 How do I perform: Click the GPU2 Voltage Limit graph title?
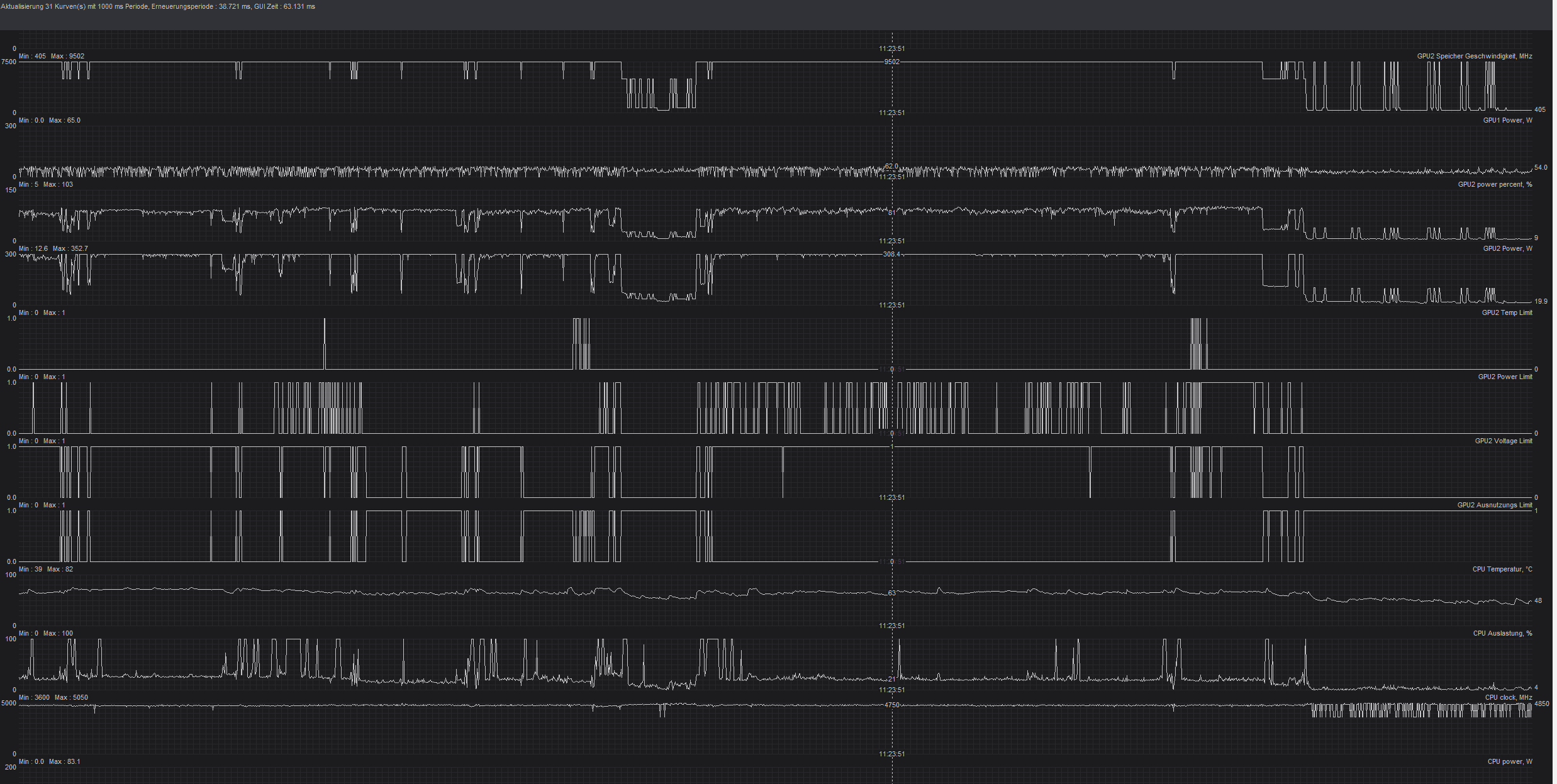1504,441
